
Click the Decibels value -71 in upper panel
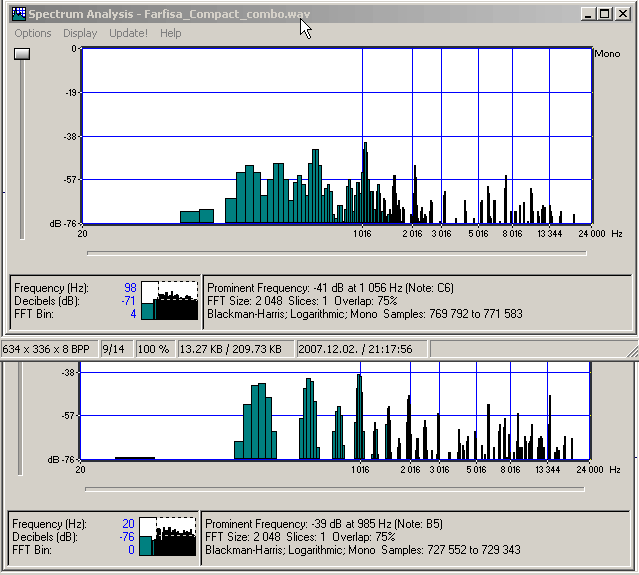pos(128,301)
